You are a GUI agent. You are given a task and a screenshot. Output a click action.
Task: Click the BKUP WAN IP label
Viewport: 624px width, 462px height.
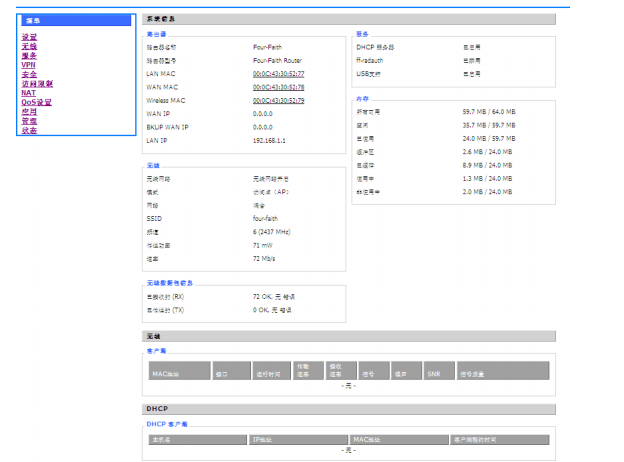[168, 127]
